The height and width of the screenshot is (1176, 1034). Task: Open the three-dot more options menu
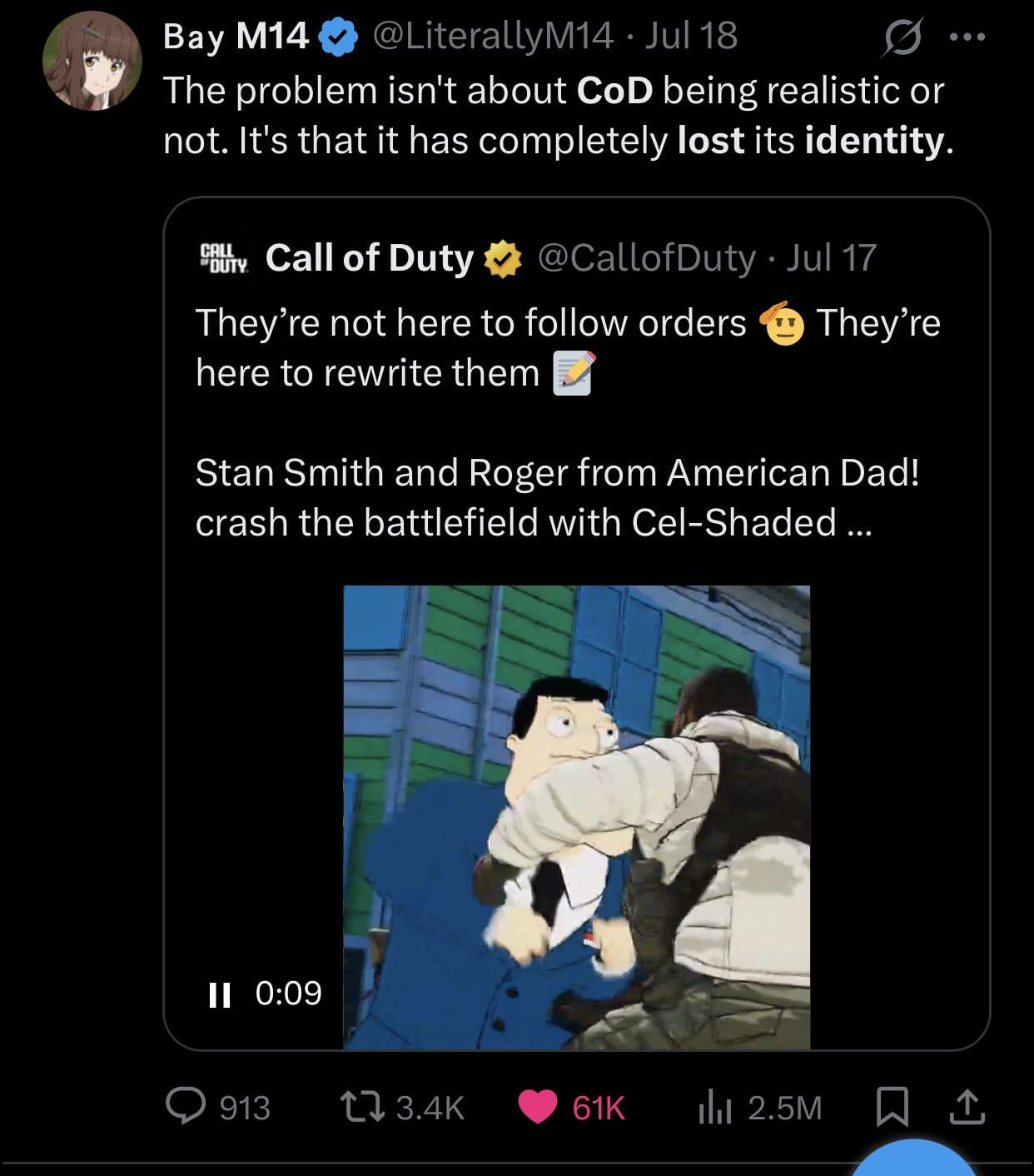967,37
